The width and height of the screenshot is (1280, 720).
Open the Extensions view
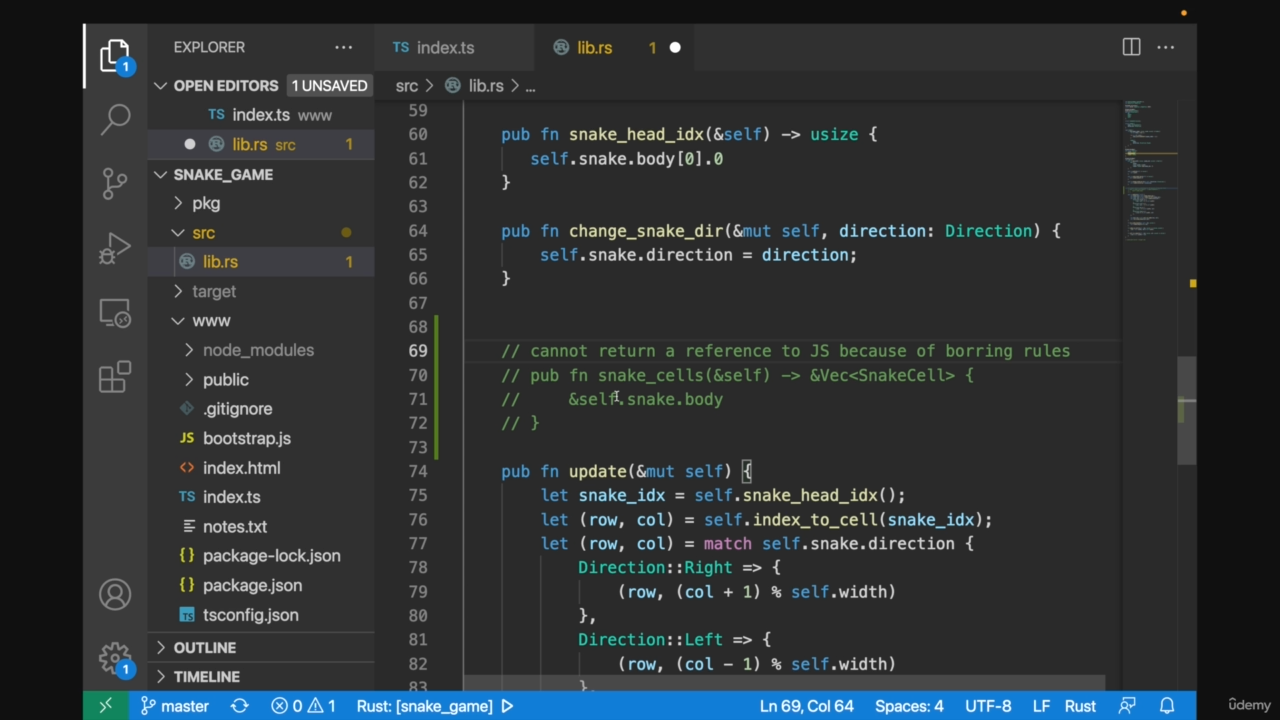[115, 377]
